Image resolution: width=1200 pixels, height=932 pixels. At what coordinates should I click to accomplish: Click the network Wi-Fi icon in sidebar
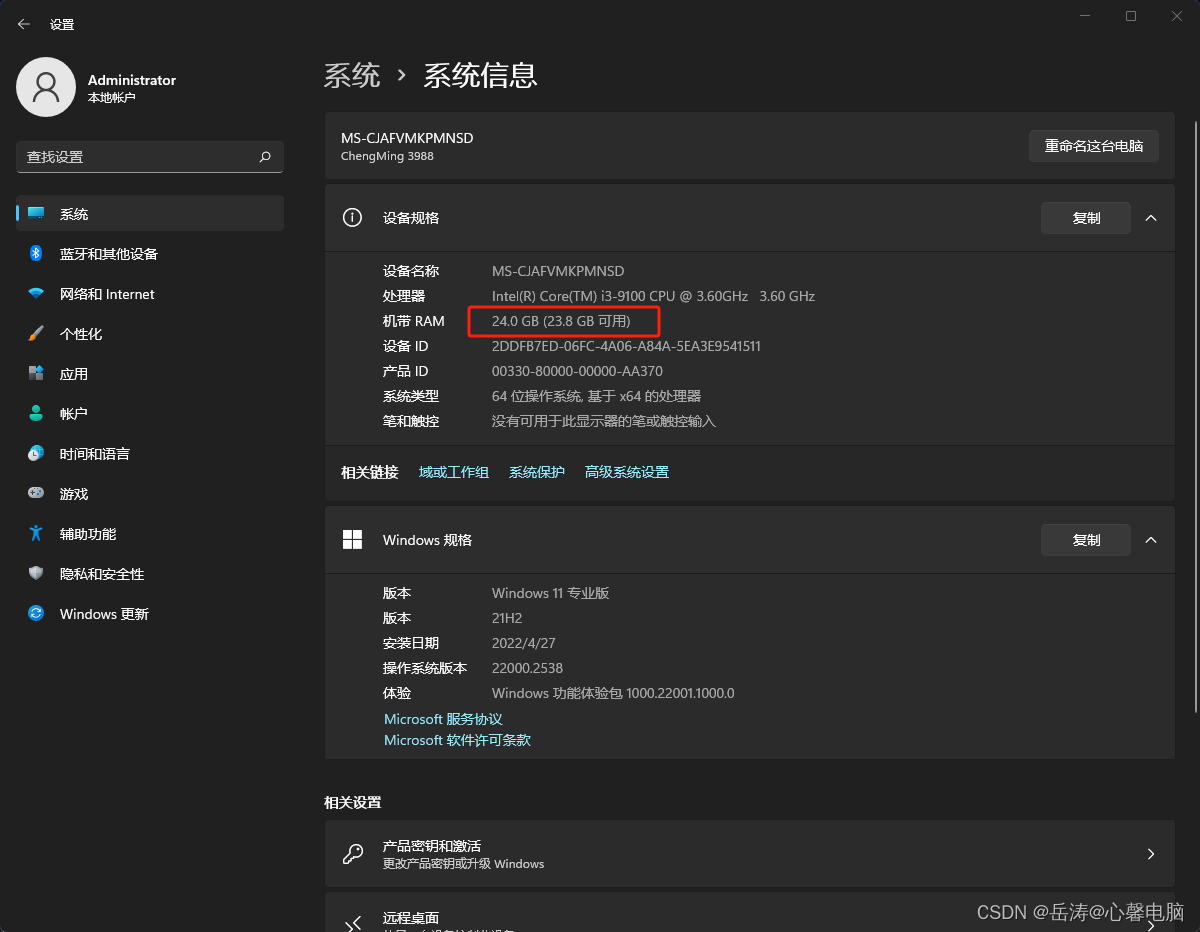(36, 294)
